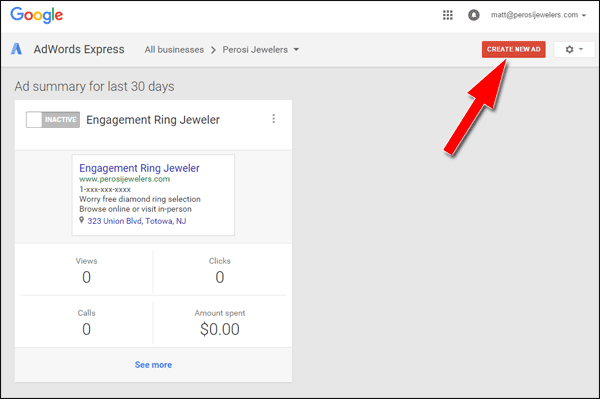This screenshot has width=600, height=399.
Task: Click the Create New Ad button
Action: (x=514, y=49)
